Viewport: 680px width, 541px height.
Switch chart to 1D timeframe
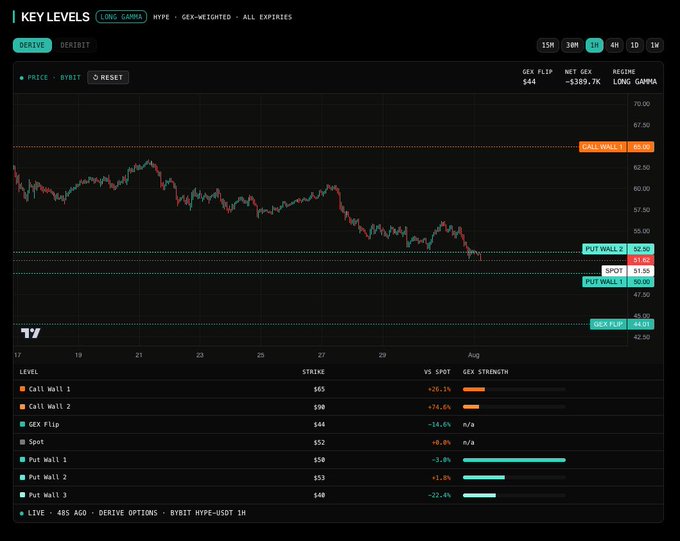[634, 45]
